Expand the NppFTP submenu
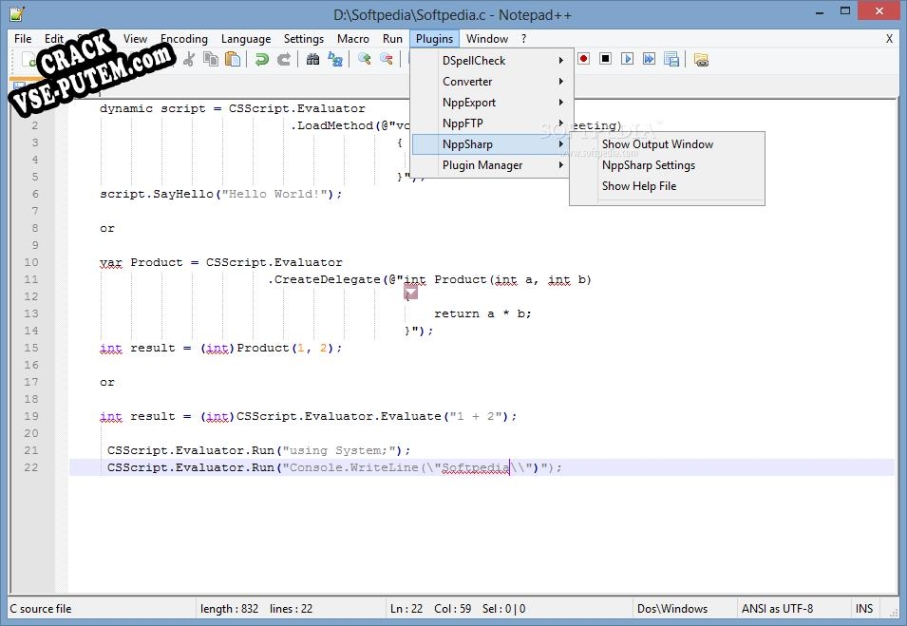Screen dimensions: 907x626 tap(490, 123)
